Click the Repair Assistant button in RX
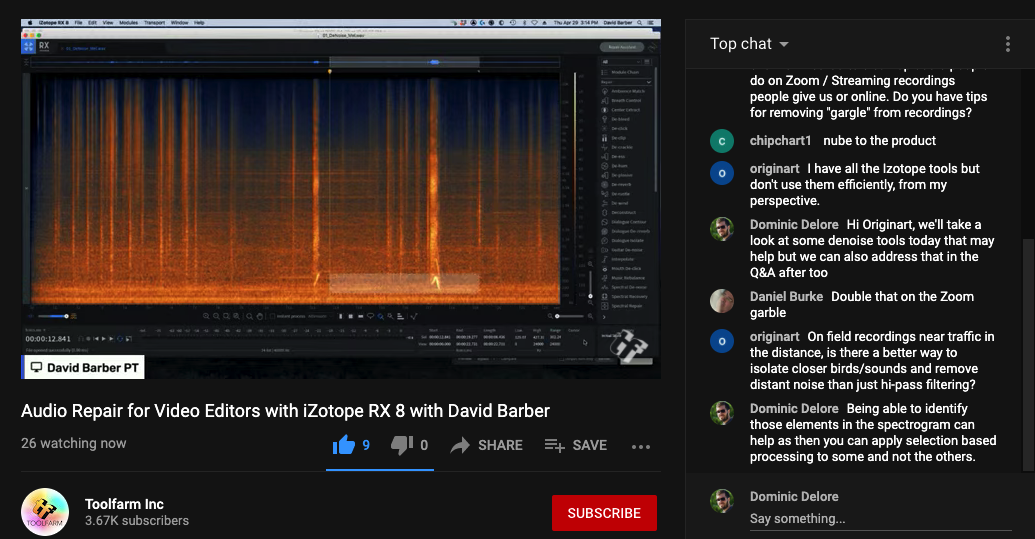This screenshot has height=539, width=1035. click(x=622, y=47)
